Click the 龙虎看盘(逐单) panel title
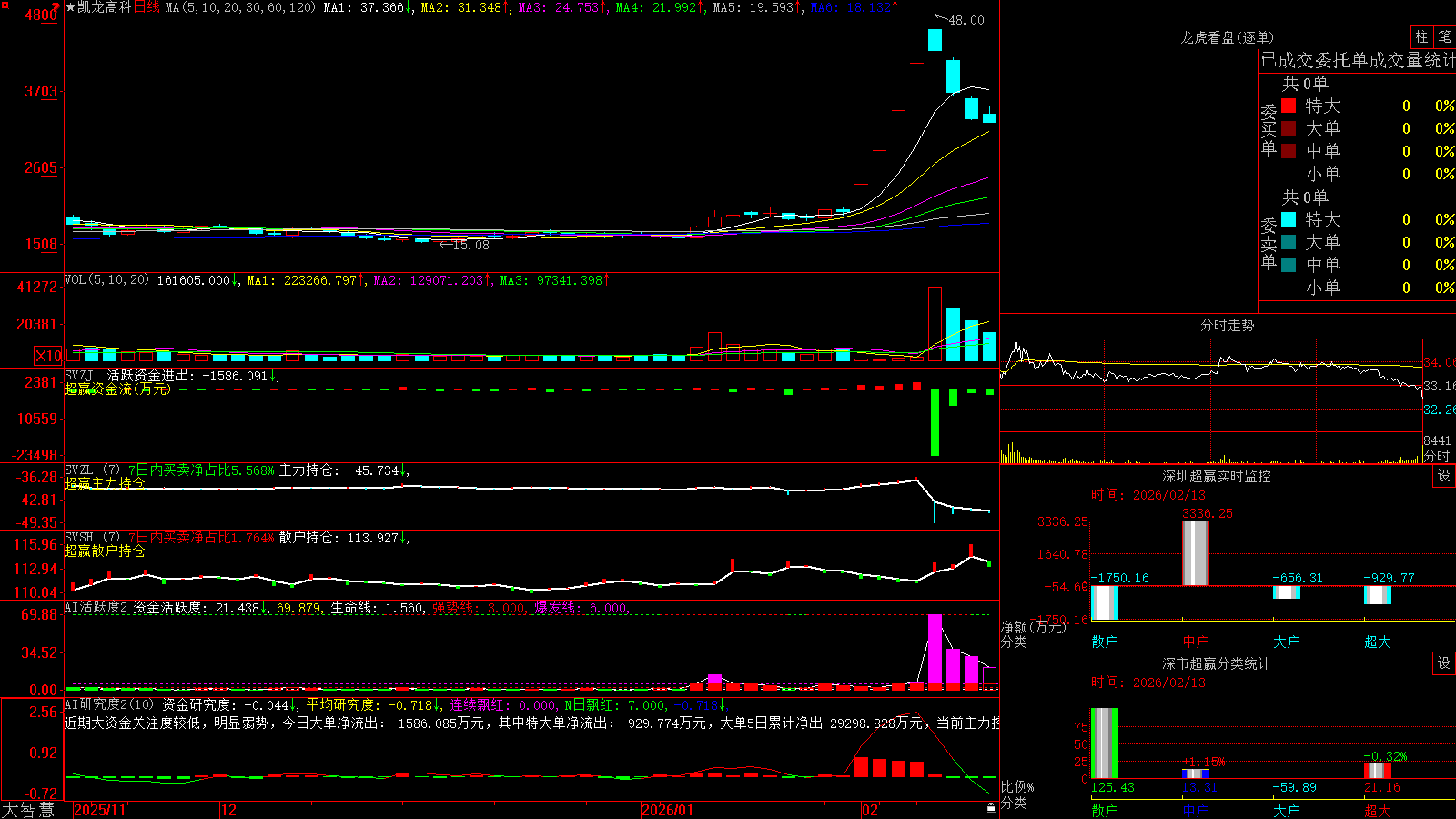 [x=1228, y=37]
